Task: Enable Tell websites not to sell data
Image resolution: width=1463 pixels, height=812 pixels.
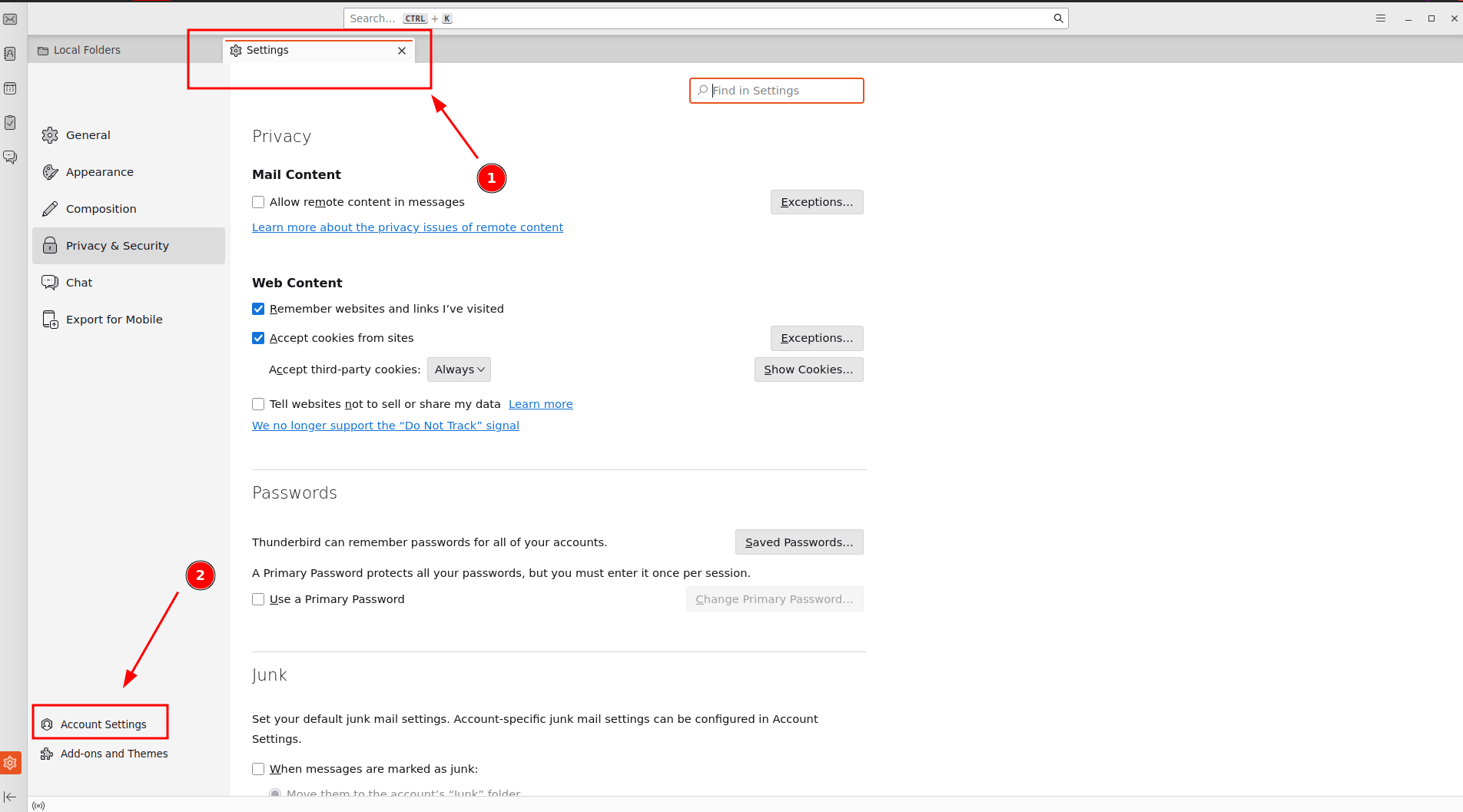Action: (x=258, y=404)
